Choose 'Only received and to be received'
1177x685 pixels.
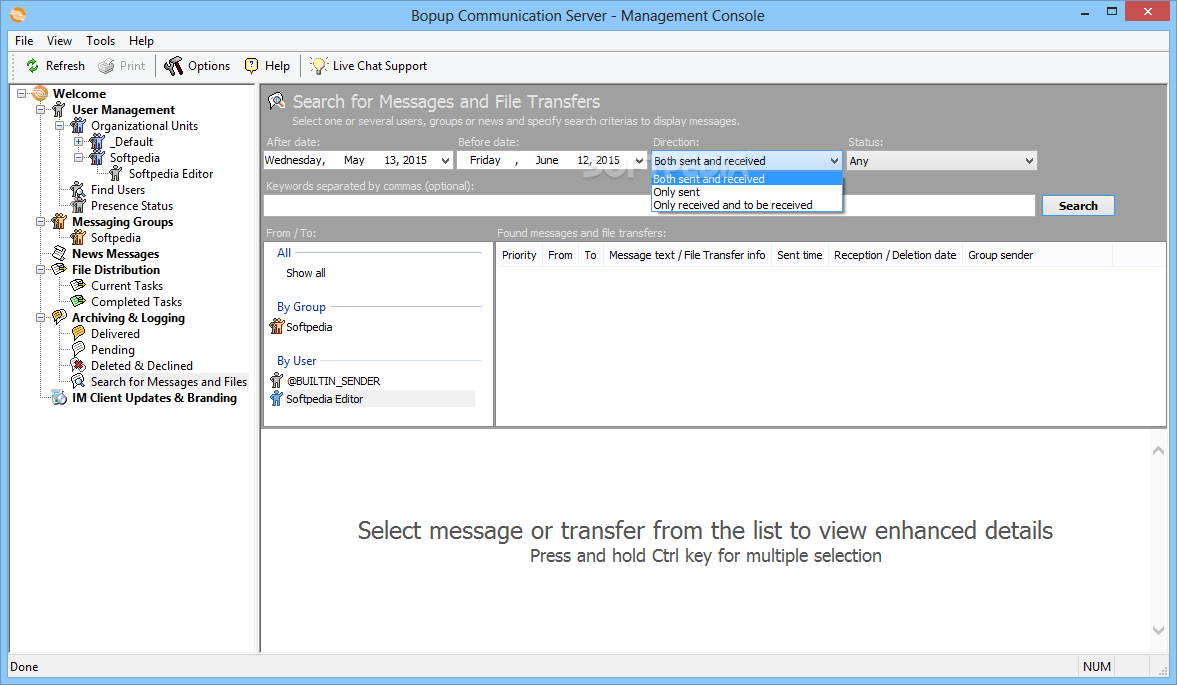pos(747,205)
